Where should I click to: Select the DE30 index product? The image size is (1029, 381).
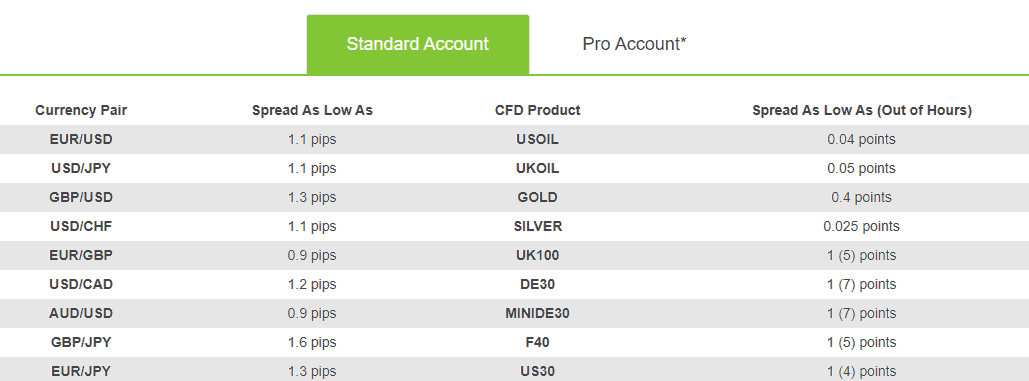(x=537, y=285)
